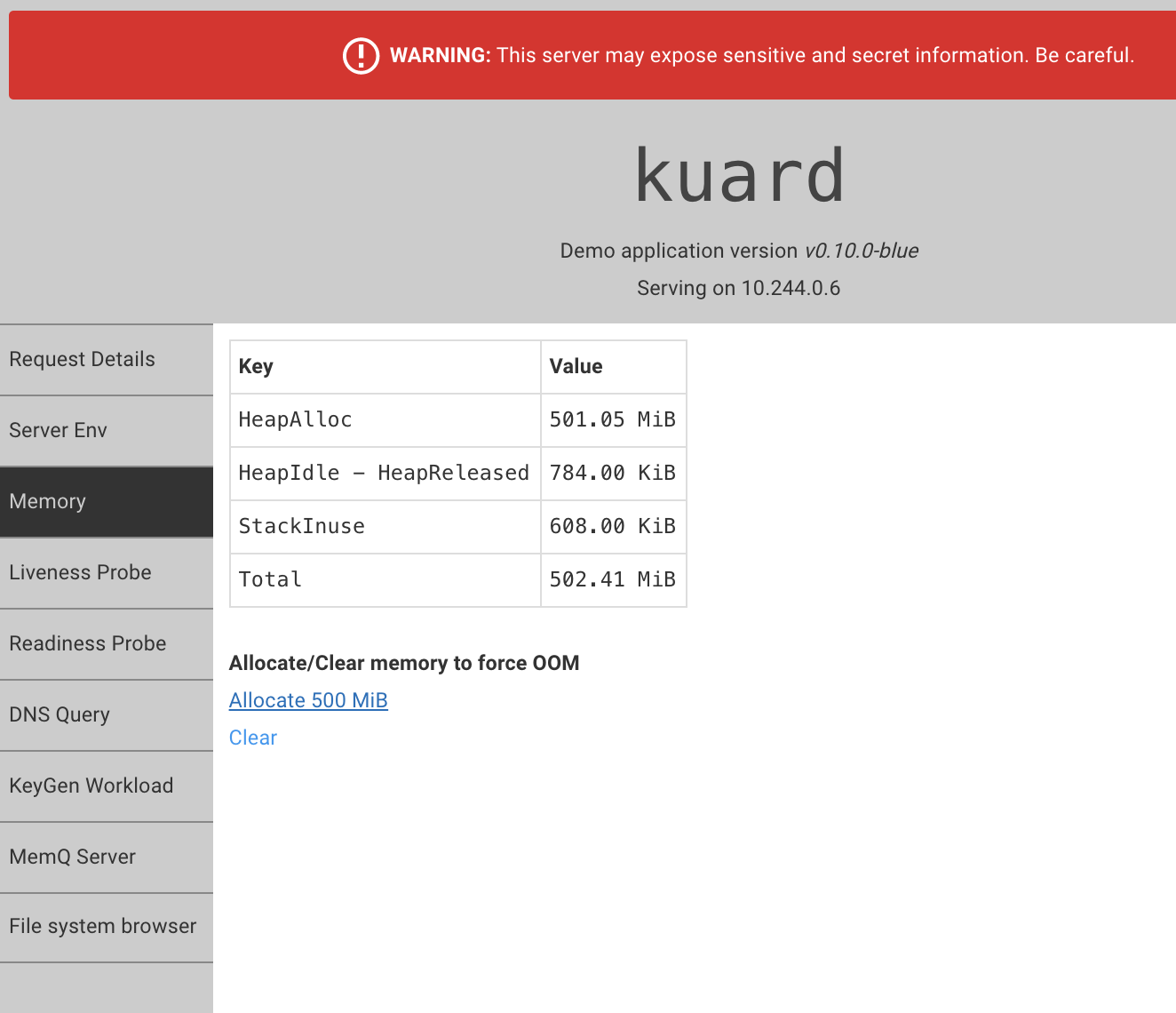Image resolution: width=1176 pixels, height=1013 pixels.
Task: Click the Value column header
Action: click(x=614, y=367)
